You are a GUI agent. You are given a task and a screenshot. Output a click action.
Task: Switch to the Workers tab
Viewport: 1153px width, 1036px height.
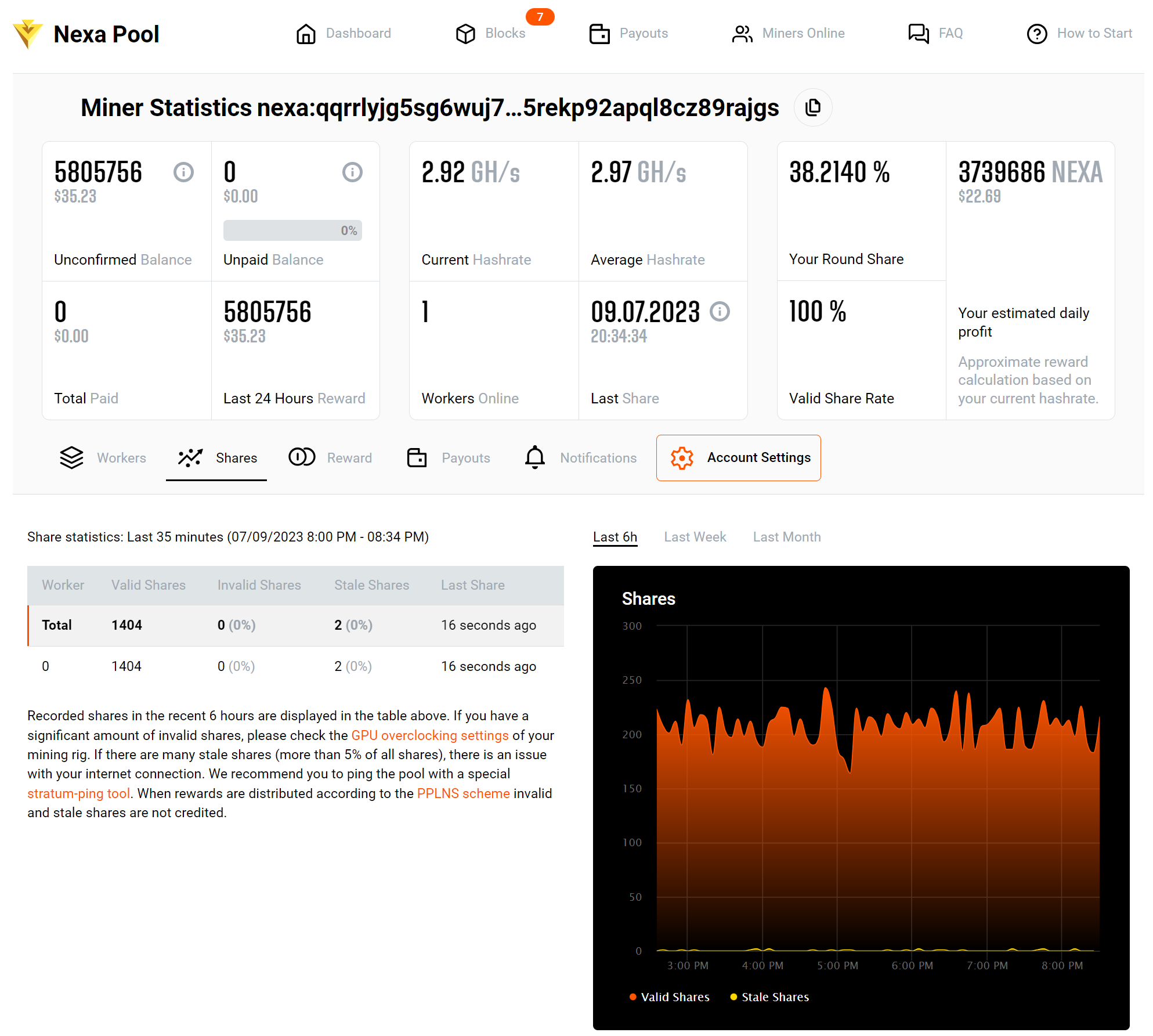[x=102, y=457]
